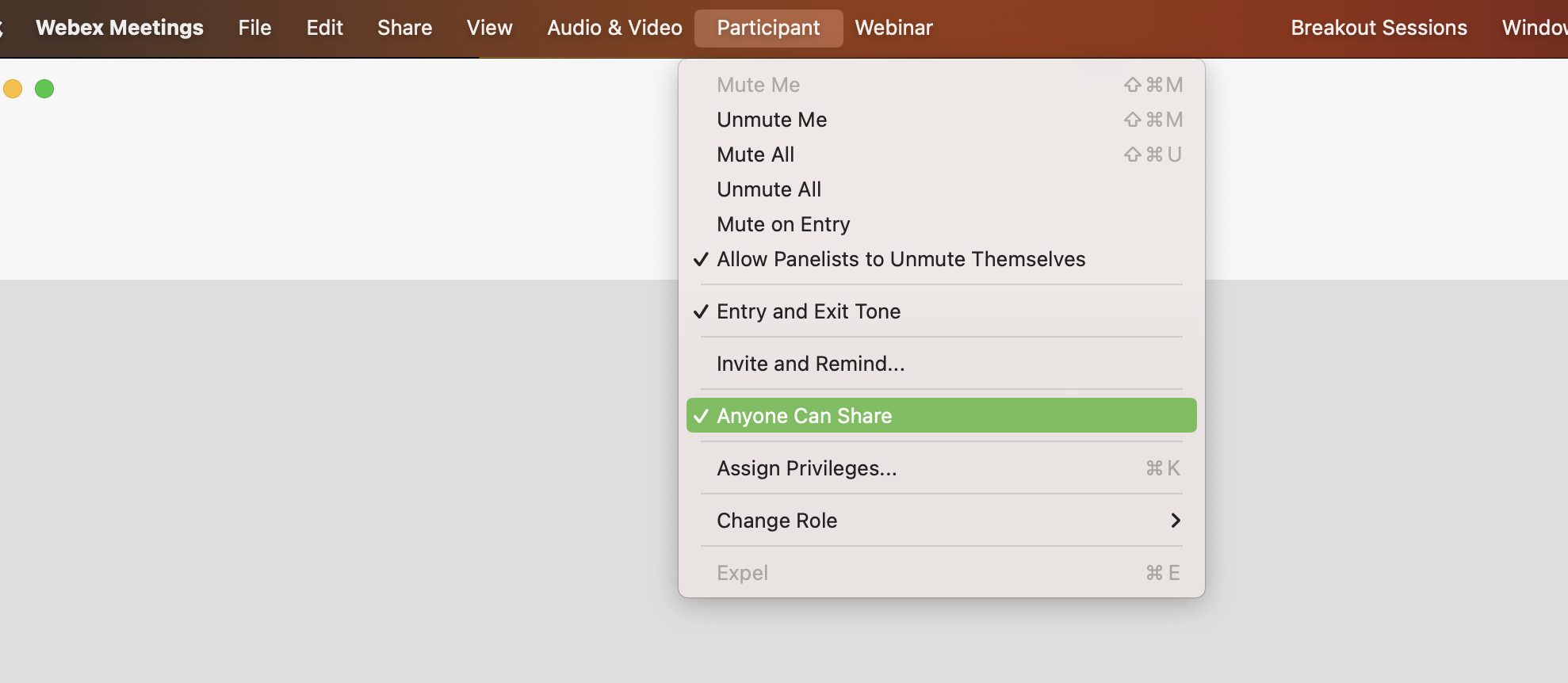Select Unmute All menu entry
Viewport: 1568px width, 683px height.
point(942,189)
